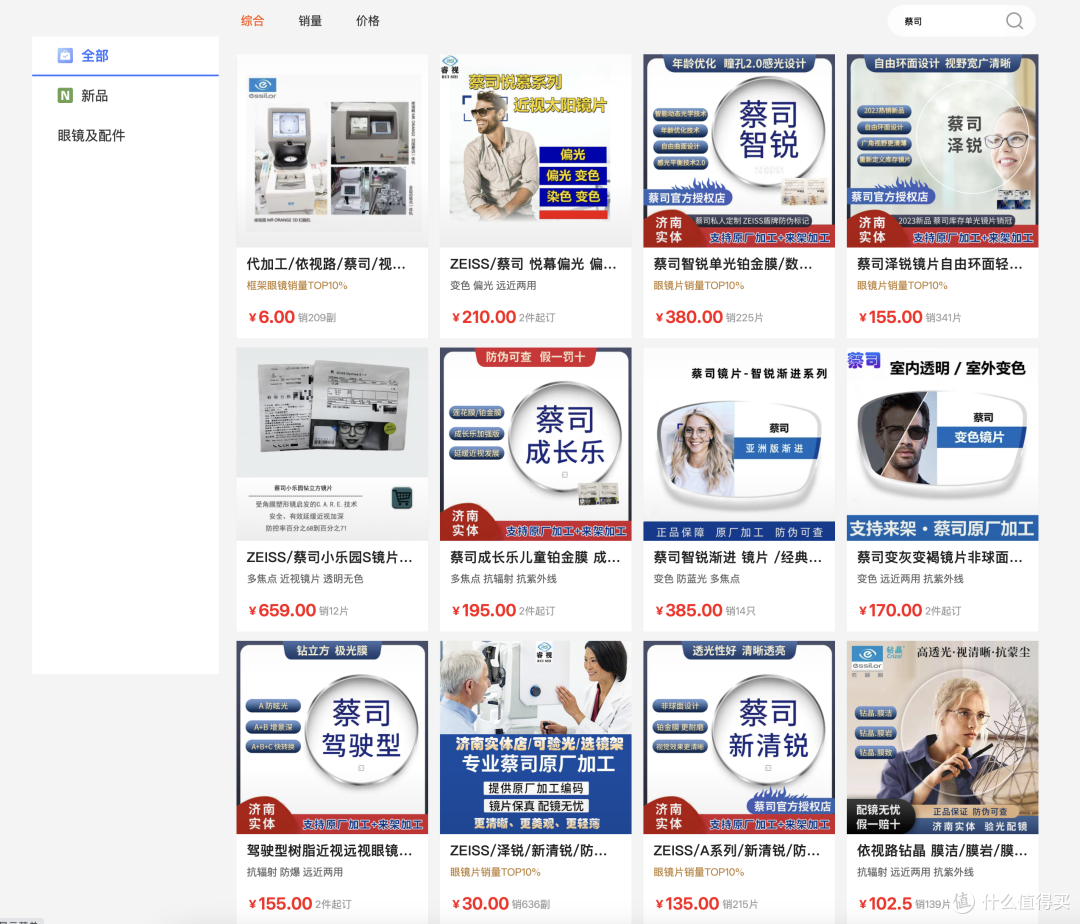Open the 蔡司悦慕系列 sunglasses thumbnail
This screenshot has height=924, width=1080.
pyautogui.click(x=536, y=151)
